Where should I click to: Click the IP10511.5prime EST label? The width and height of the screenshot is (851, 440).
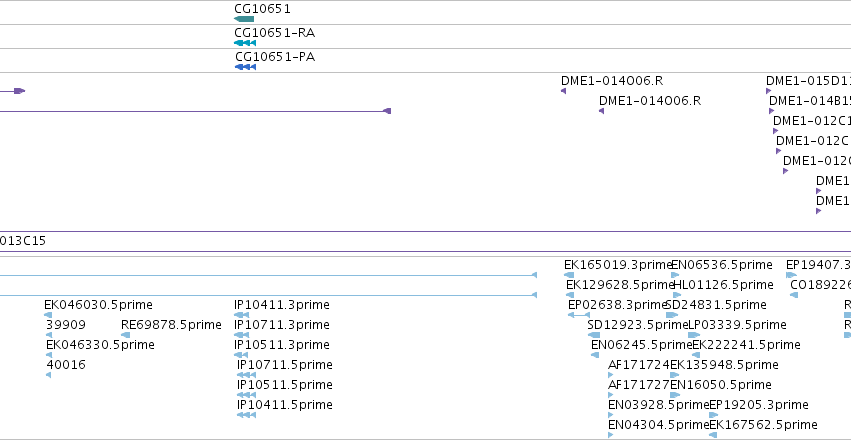tap(284, 385)
